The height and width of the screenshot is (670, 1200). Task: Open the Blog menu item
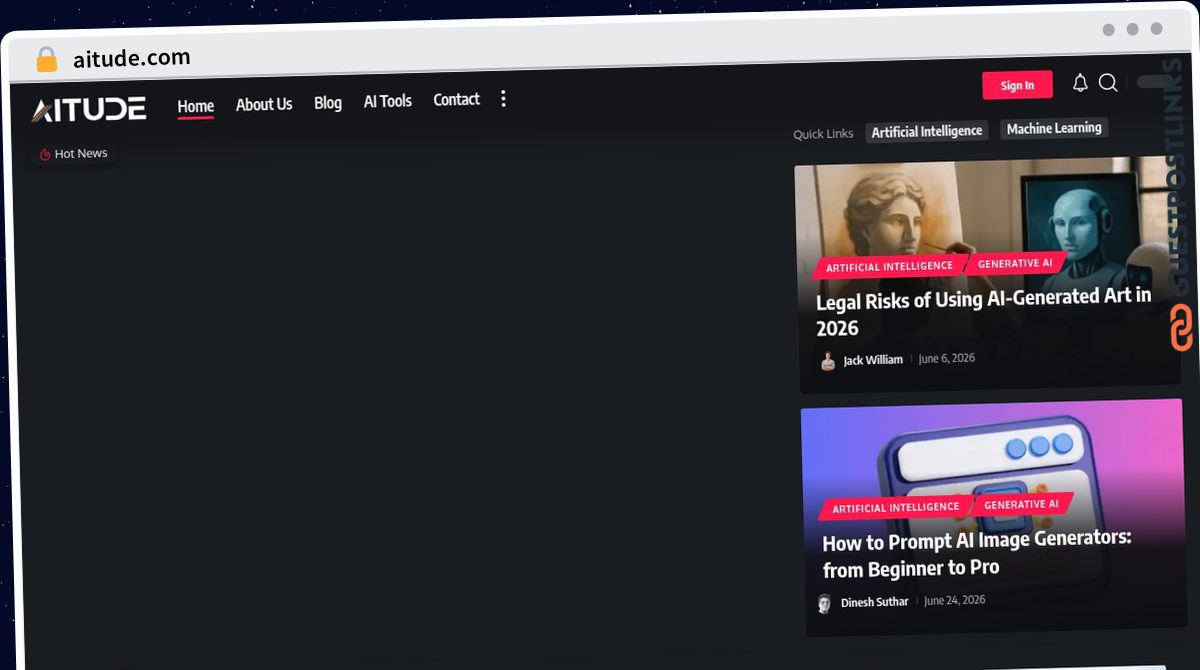pyautogui.click(x=328, y=103)
